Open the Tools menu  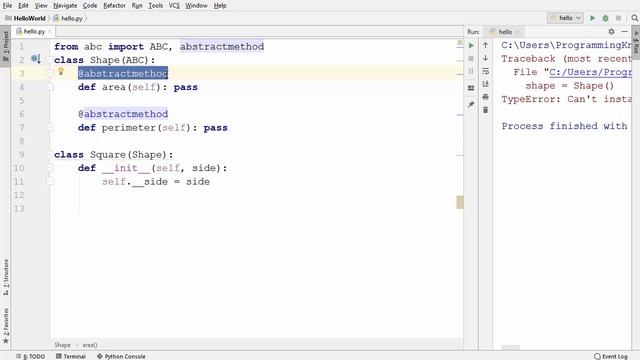pos(156,5)
